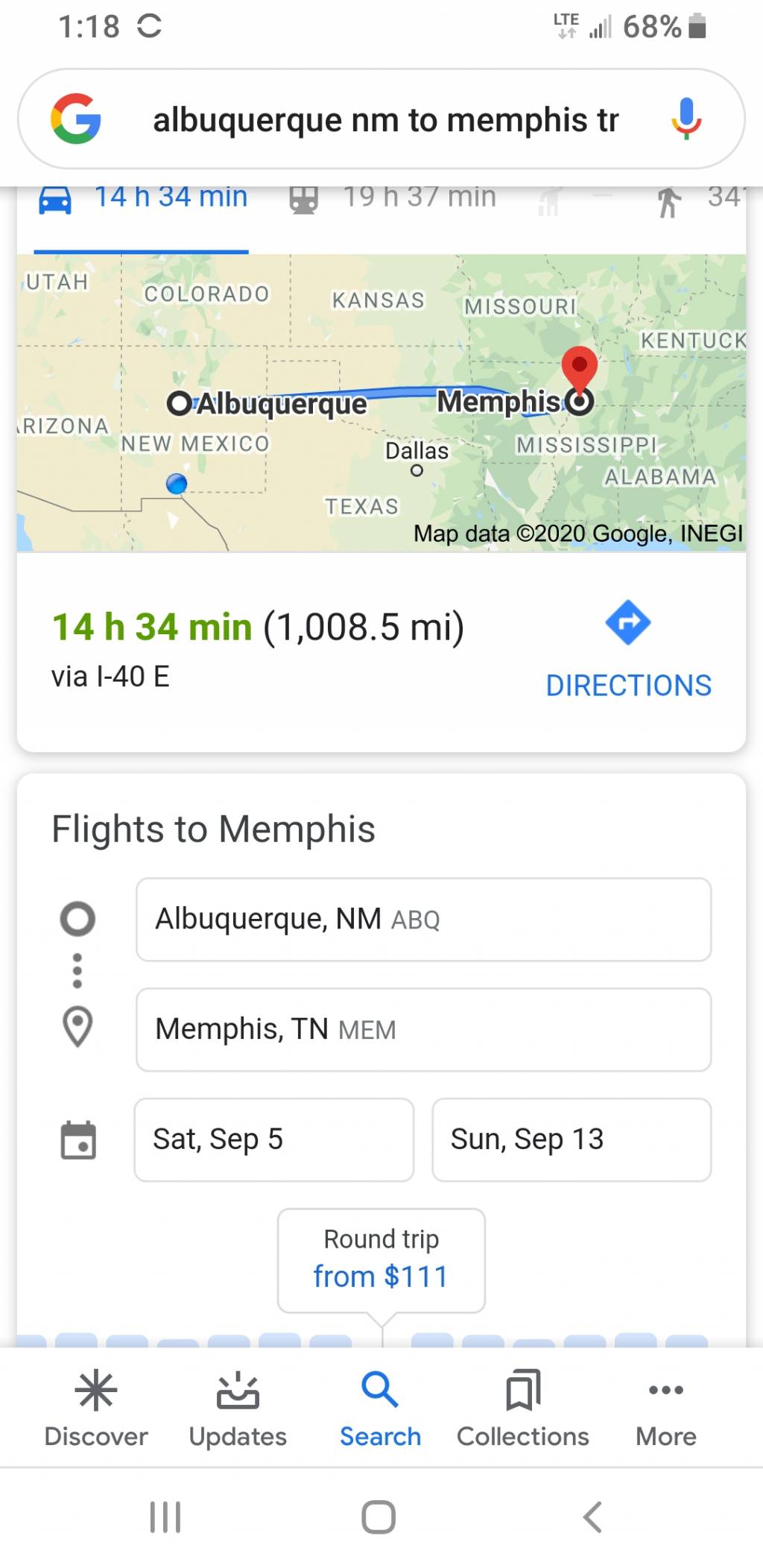Viewport: 763px width, 1568px height.
Task: Open the Discover tab
Action: (x=96, y=1409)
